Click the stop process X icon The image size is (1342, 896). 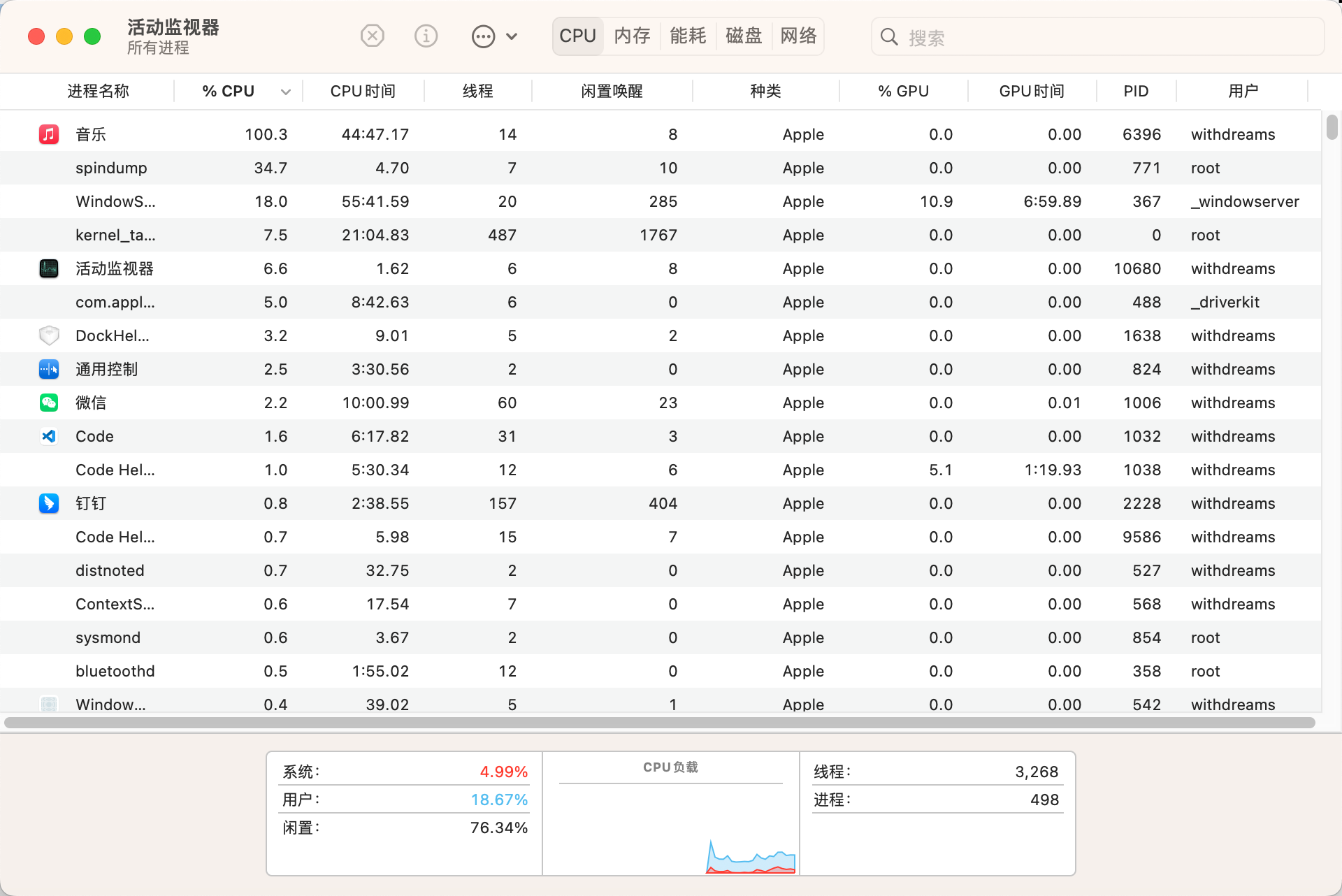(373, 36)
